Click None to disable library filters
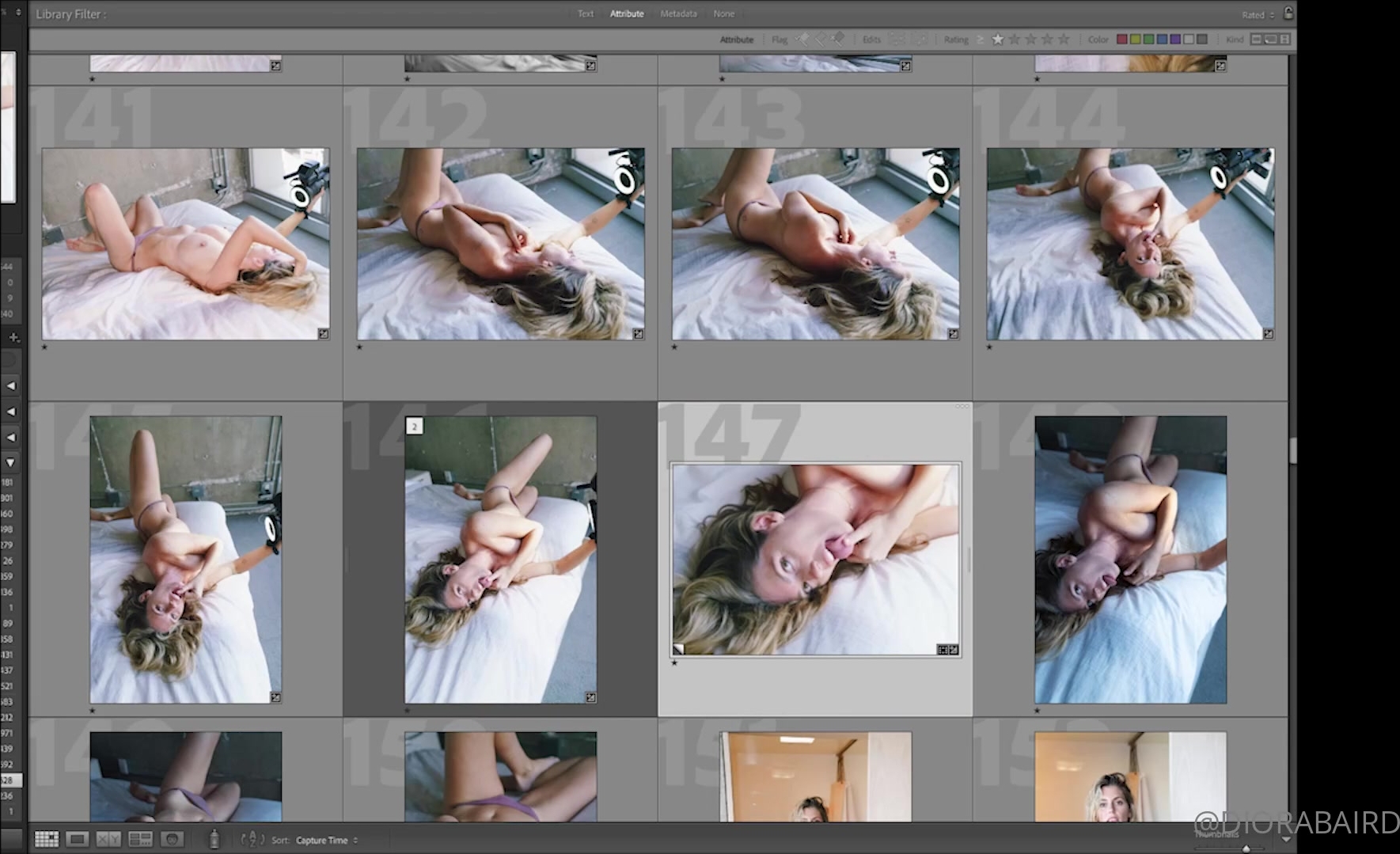The image size is (1400, 854). (723, 13)
